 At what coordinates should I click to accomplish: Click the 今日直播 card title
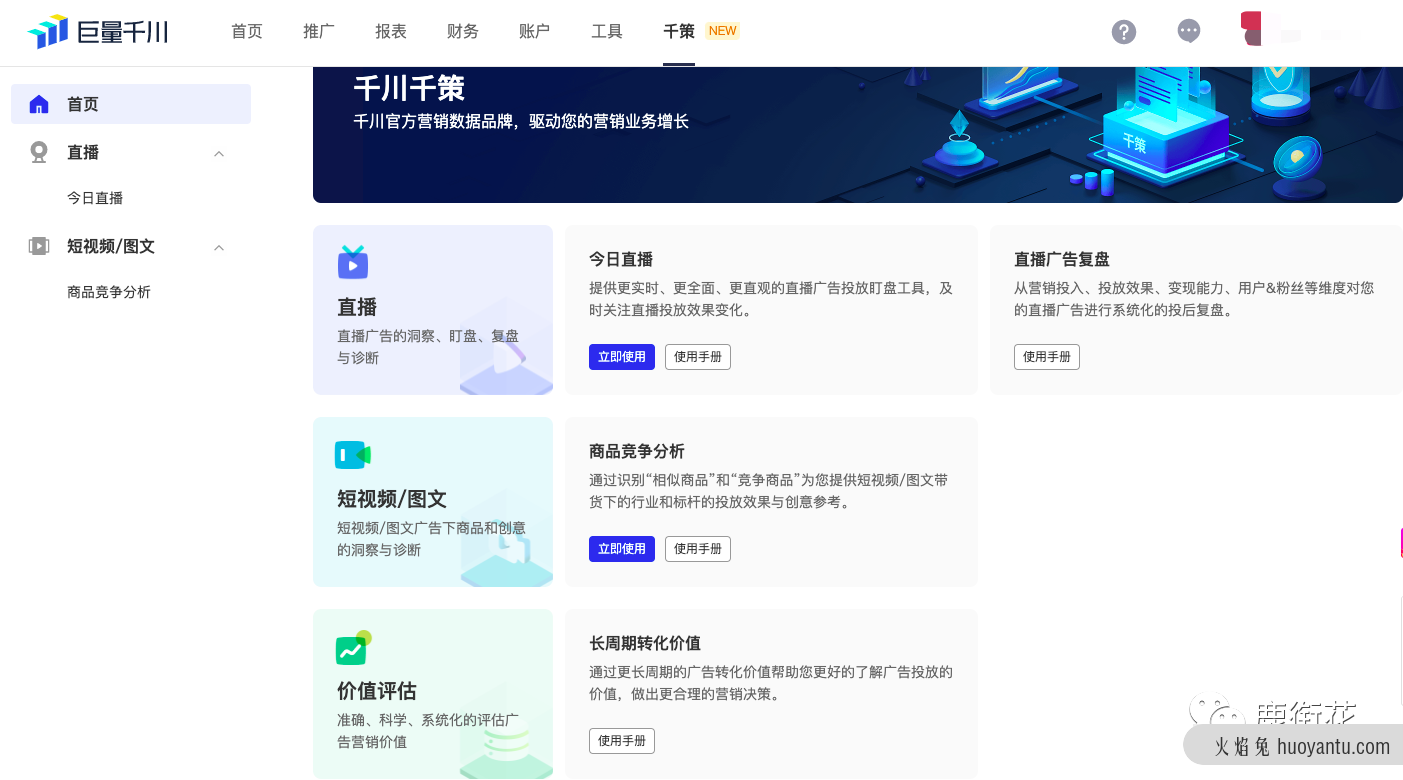(x=621, y=259)
